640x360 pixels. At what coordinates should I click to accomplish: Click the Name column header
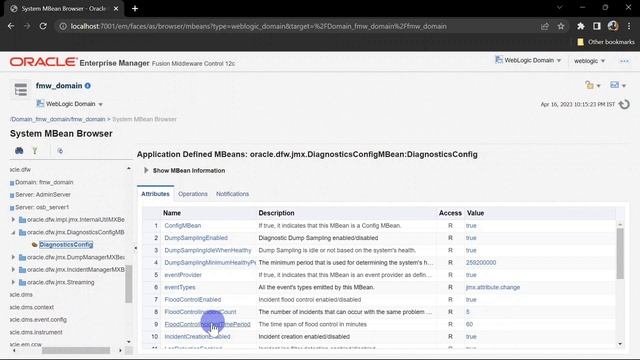coord(172,213)
